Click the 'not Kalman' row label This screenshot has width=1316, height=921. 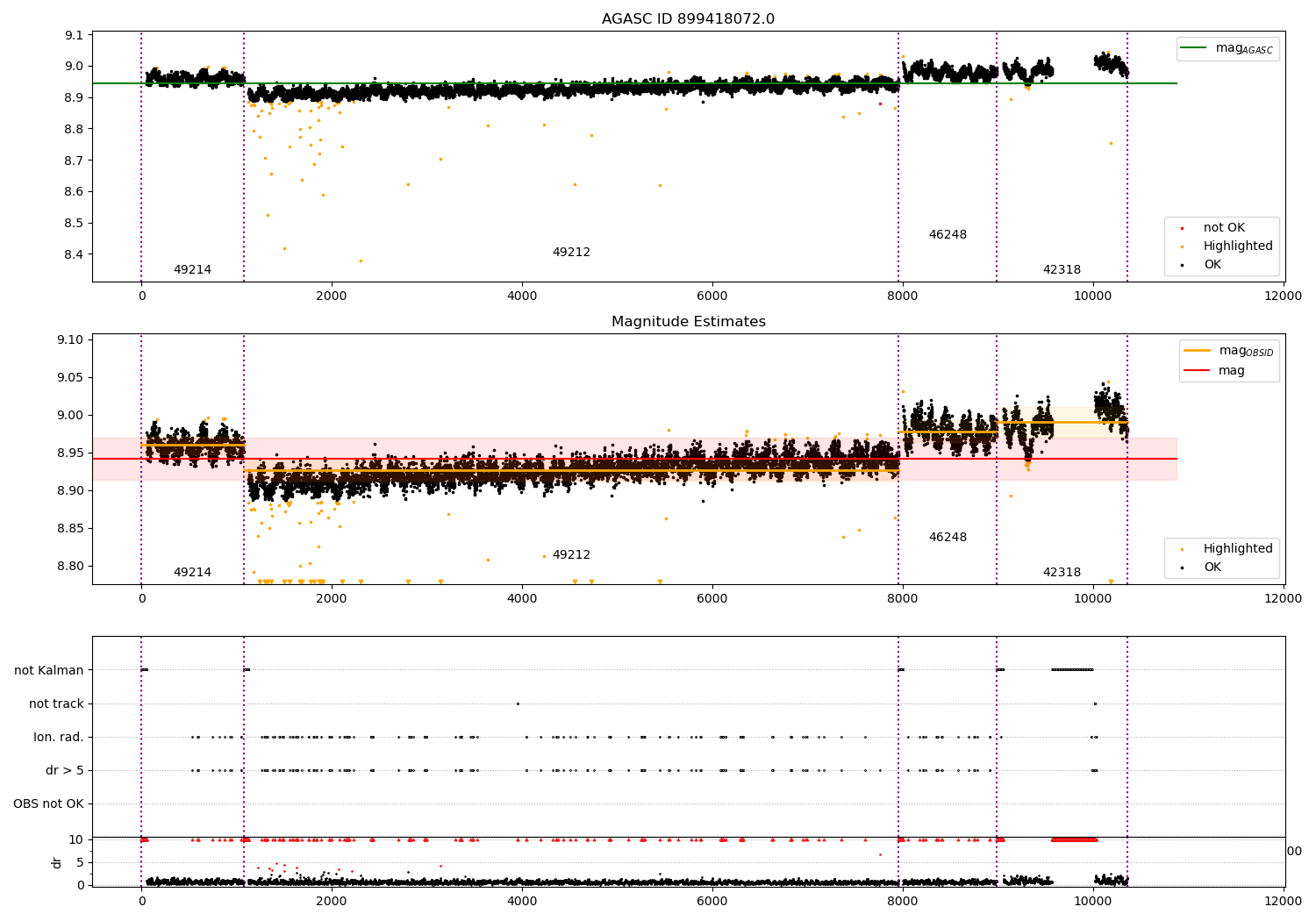(x=49, y=670)
